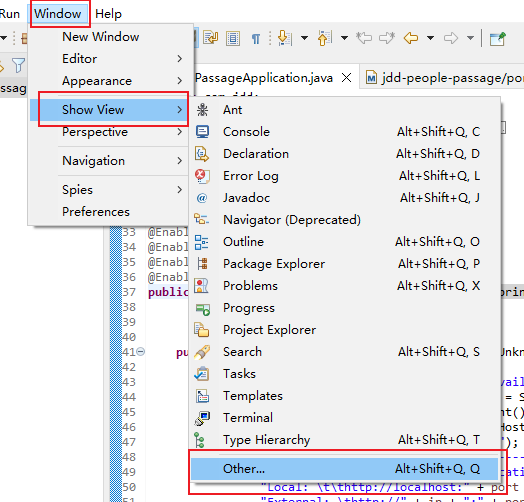Select Other... in Show View submenu
The height and width of the screenshot is (502, 524).
coord(344,469)
